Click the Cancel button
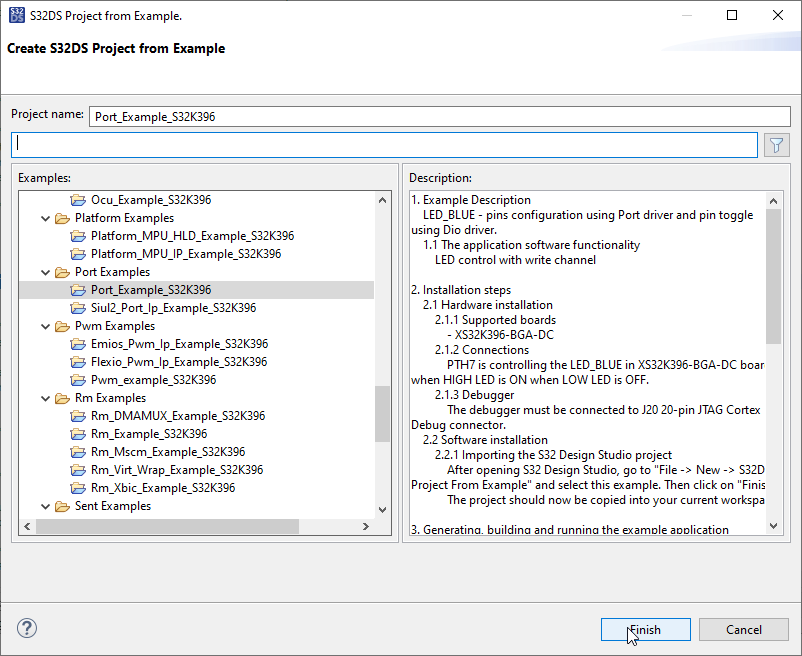This screenshot has width=802, height=656. [744, 629]
